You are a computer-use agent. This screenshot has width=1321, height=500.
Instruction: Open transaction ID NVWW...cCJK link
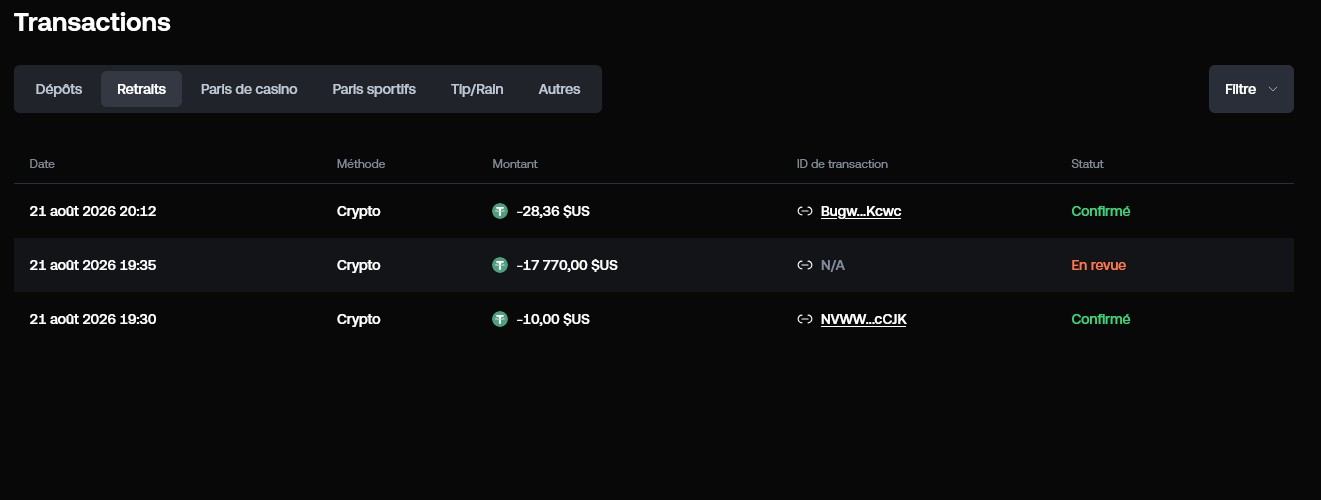(x=863, y=319)
